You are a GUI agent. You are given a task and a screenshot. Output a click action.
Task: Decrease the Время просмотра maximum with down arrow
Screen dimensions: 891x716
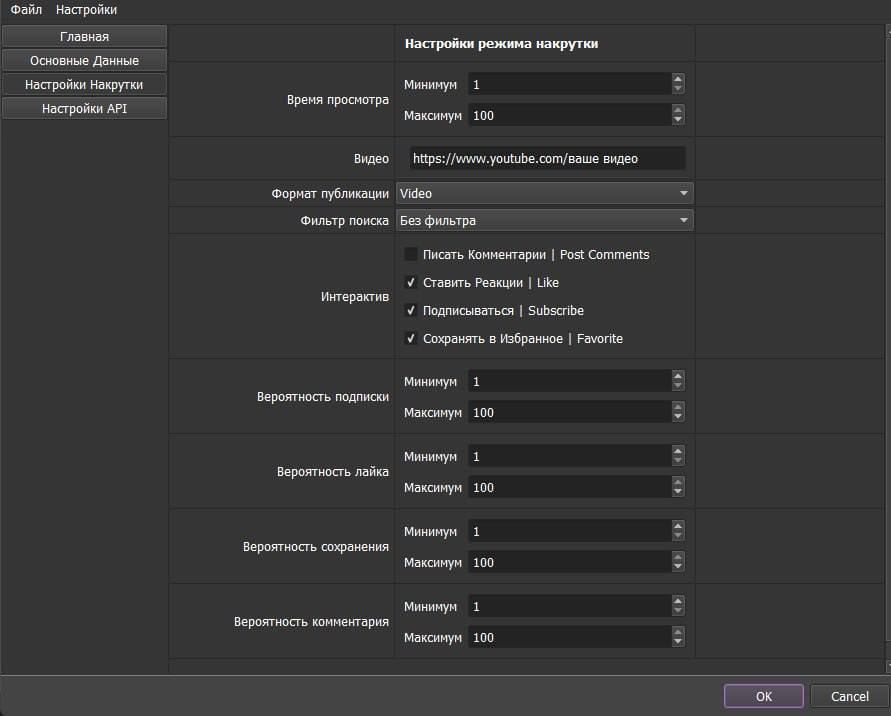(x=679, y=121)
